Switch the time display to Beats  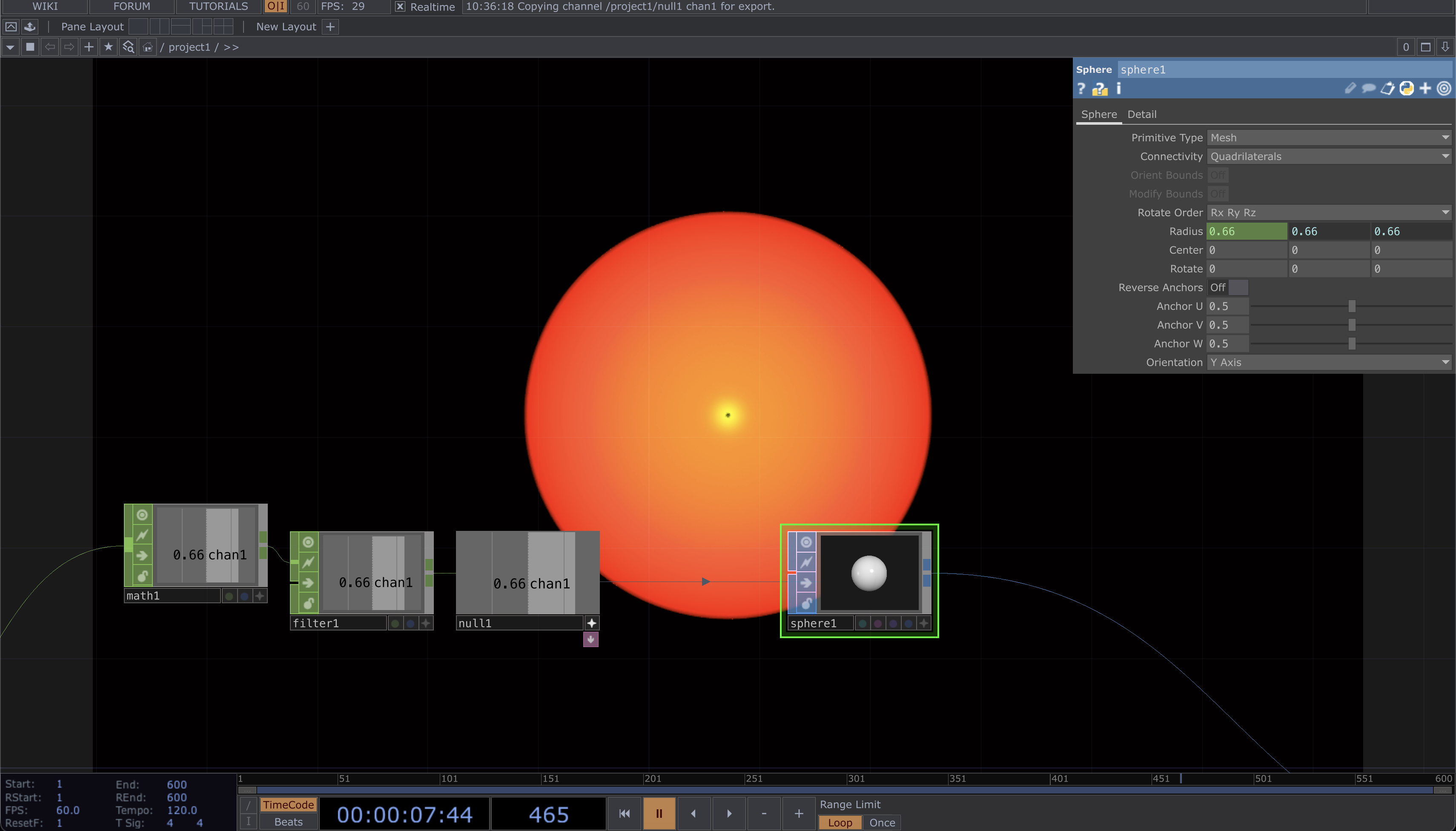[x=288, y=822]
